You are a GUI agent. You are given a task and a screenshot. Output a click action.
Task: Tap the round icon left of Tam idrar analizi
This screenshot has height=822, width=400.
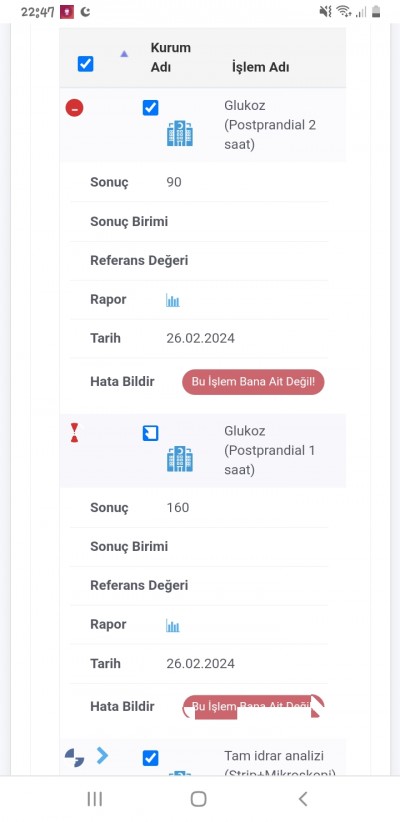74,758
